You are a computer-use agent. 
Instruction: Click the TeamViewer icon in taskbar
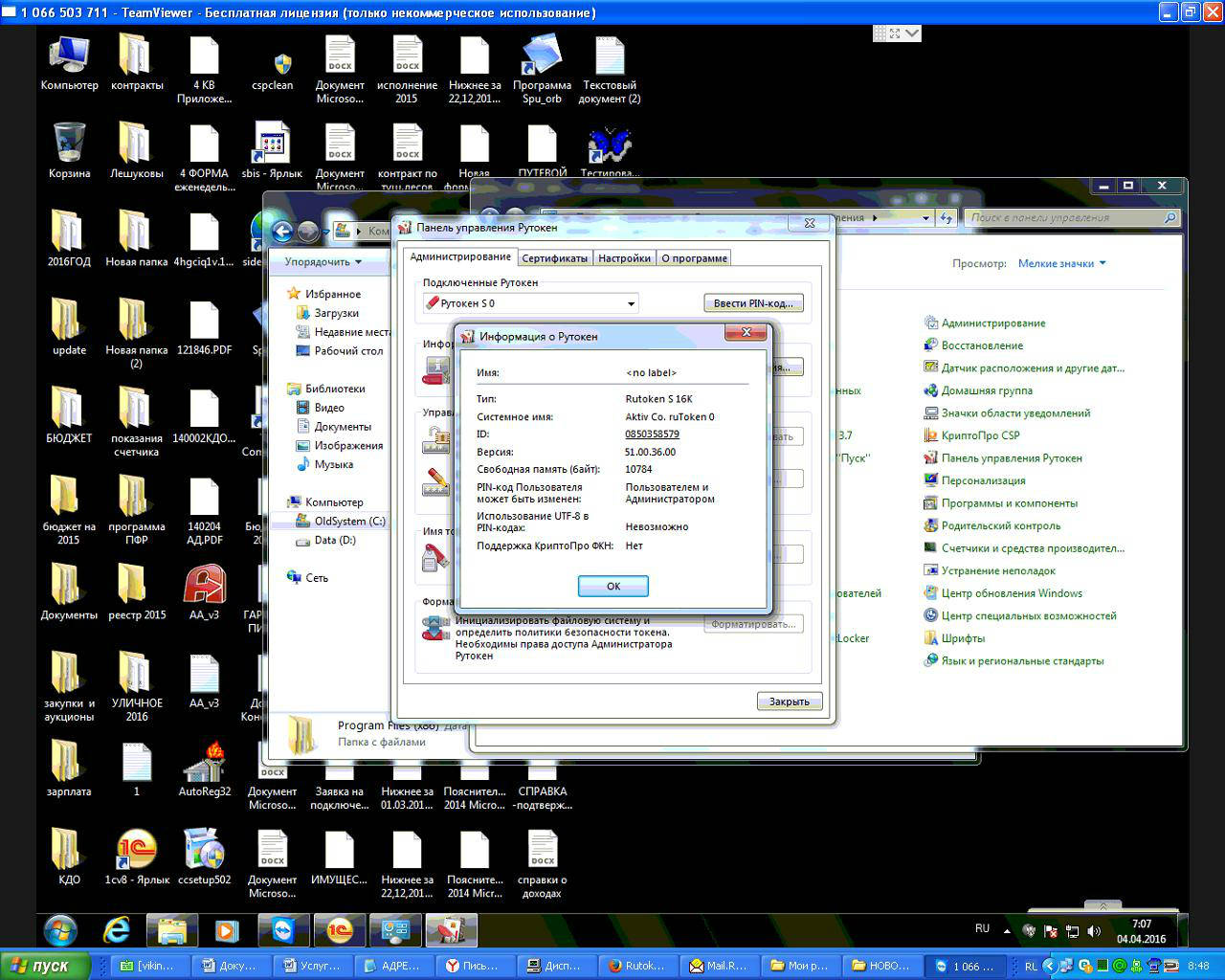[284, 929]
